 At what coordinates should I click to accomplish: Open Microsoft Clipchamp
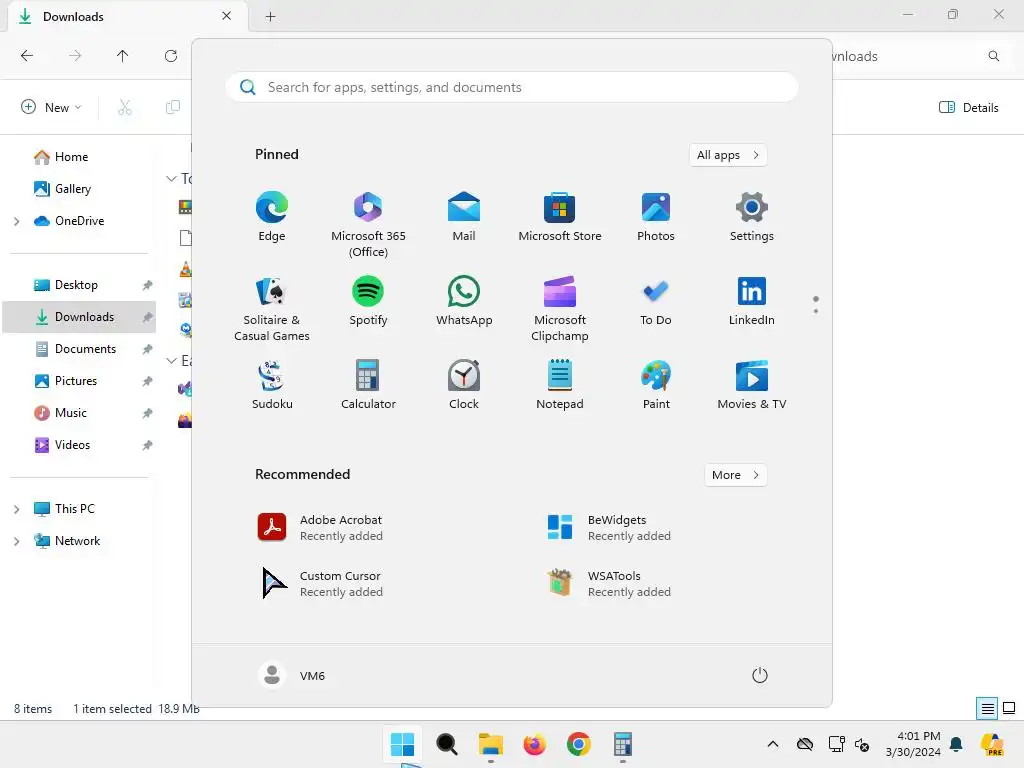[560, 309]
